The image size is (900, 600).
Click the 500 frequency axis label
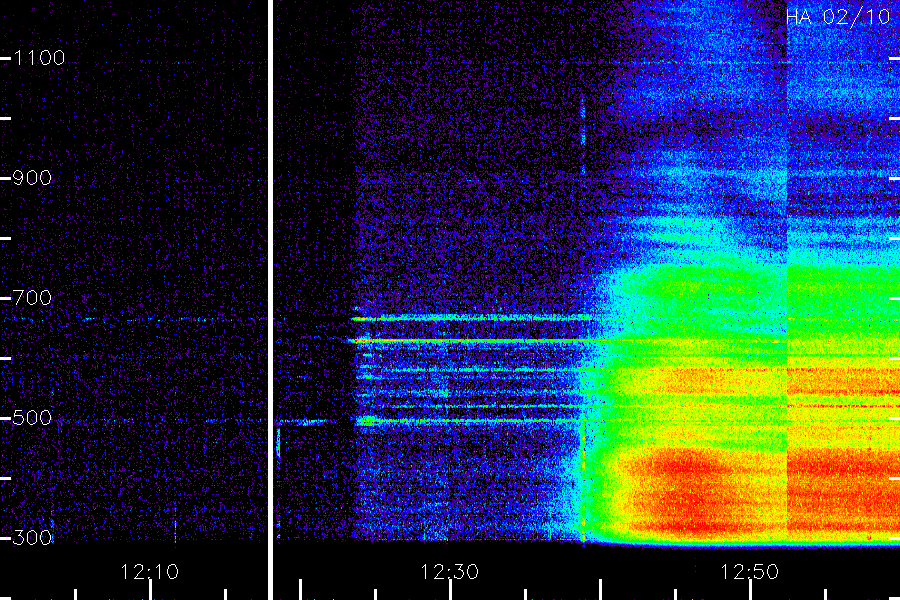click(32, 418)
